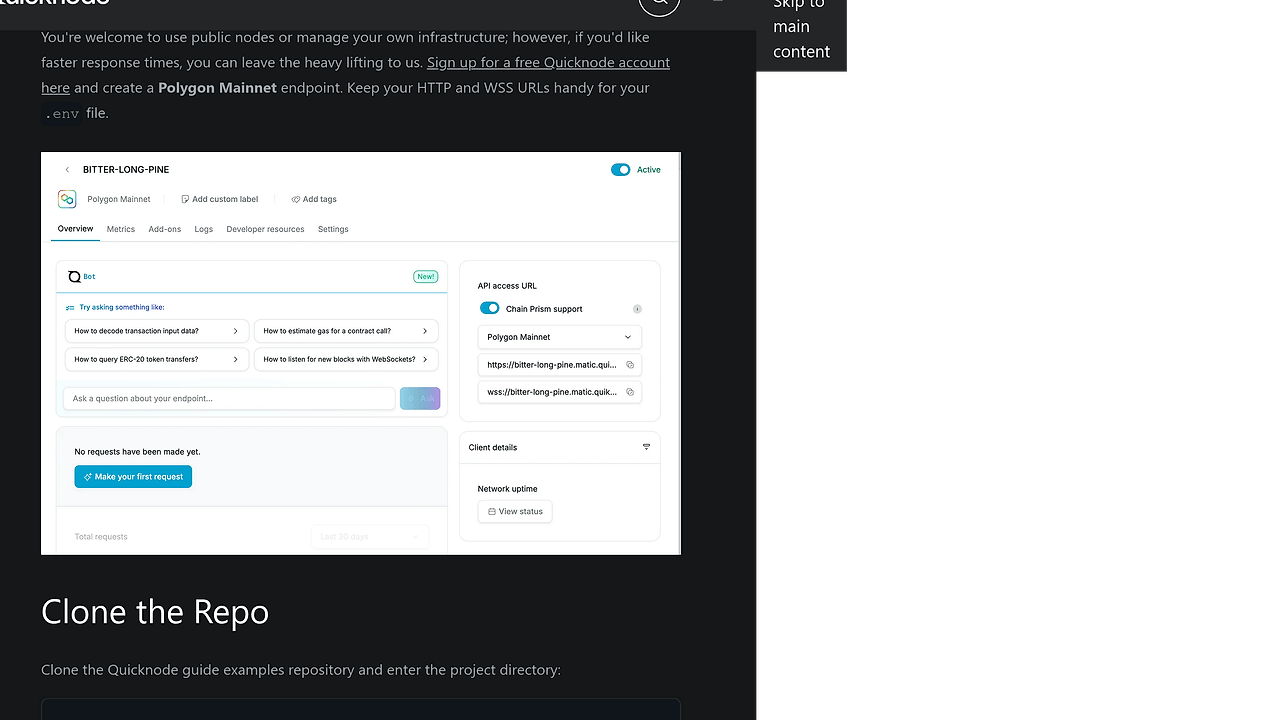Follow the Skip to main content link
Viewport: 1280px width, 720px height.
[801, 27]
